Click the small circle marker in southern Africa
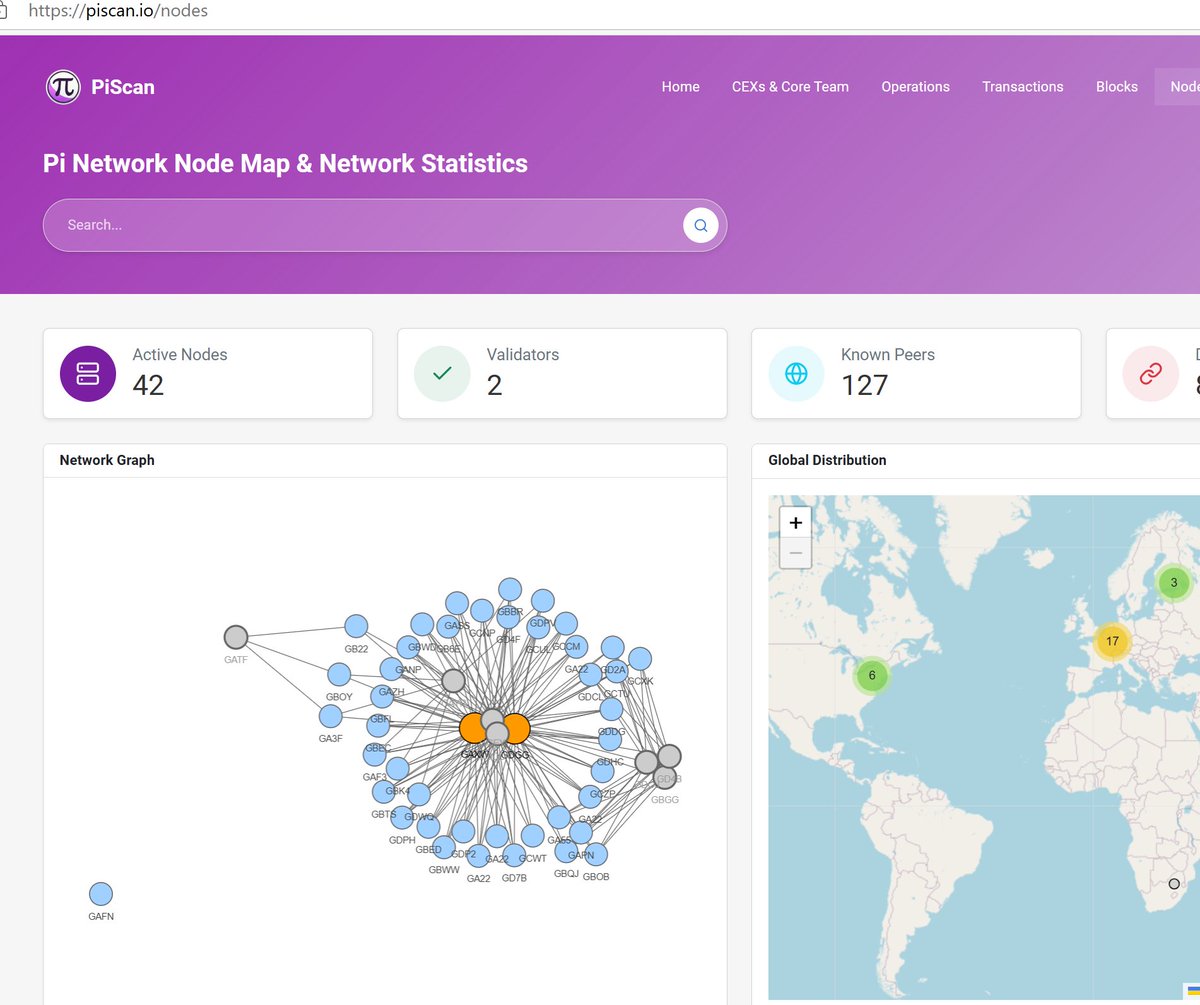 pos(1174,884)
